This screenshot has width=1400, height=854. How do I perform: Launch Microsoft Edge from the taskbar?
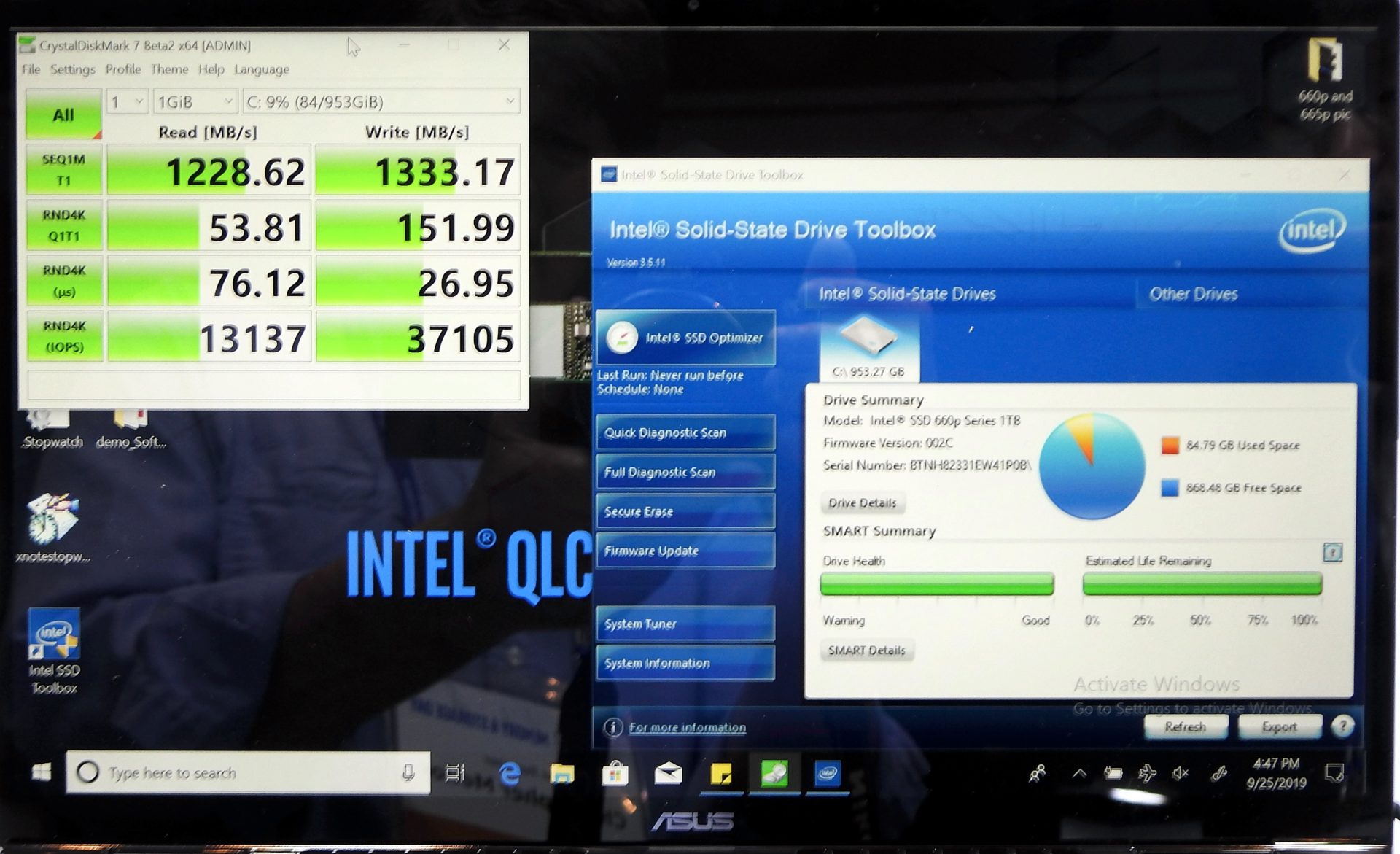click(507, 775)
